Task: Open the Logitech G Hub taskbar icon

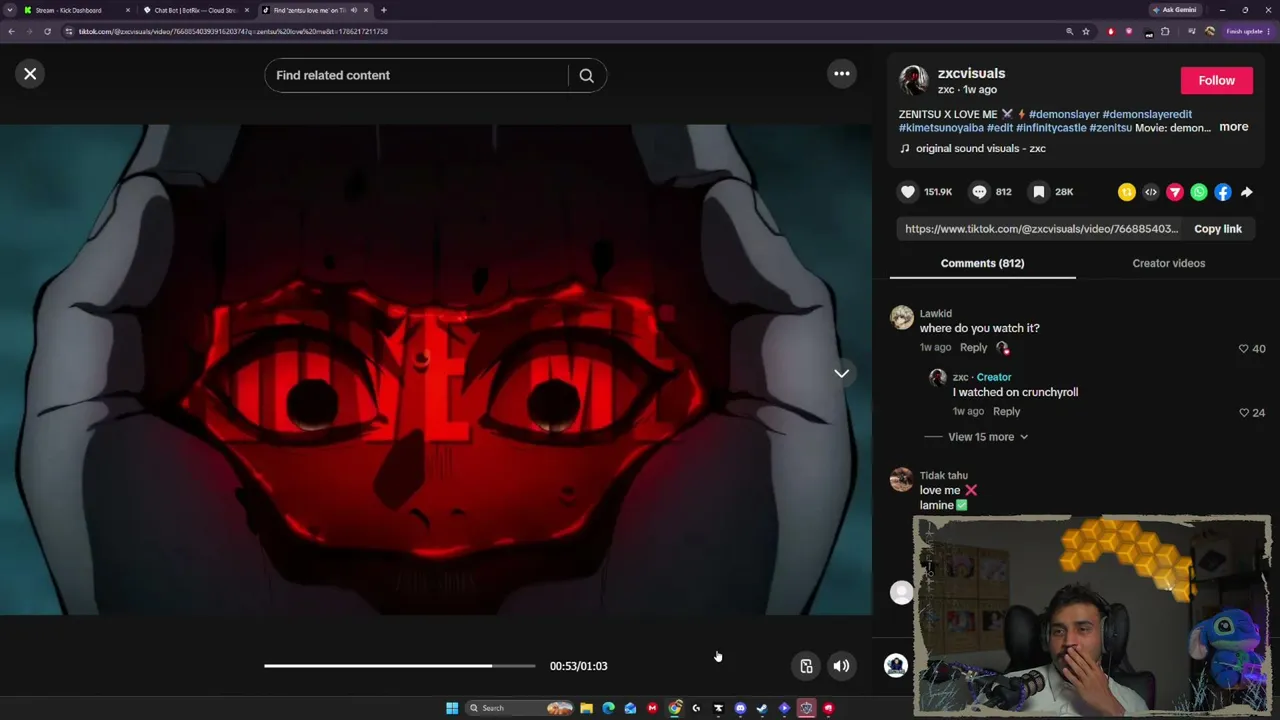Action: point(696,708)
